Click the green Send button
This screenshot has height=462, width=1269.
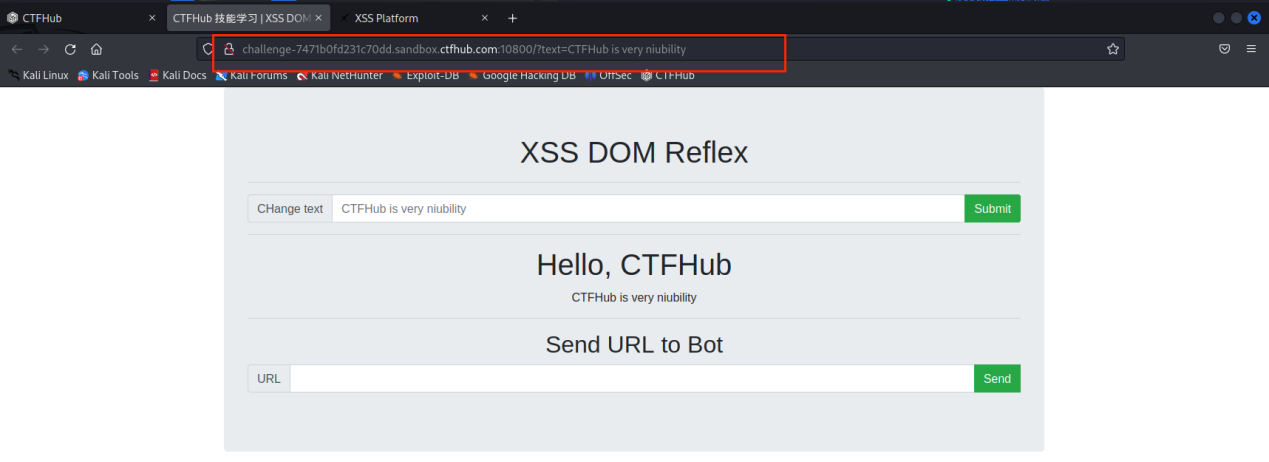[997, 379]
